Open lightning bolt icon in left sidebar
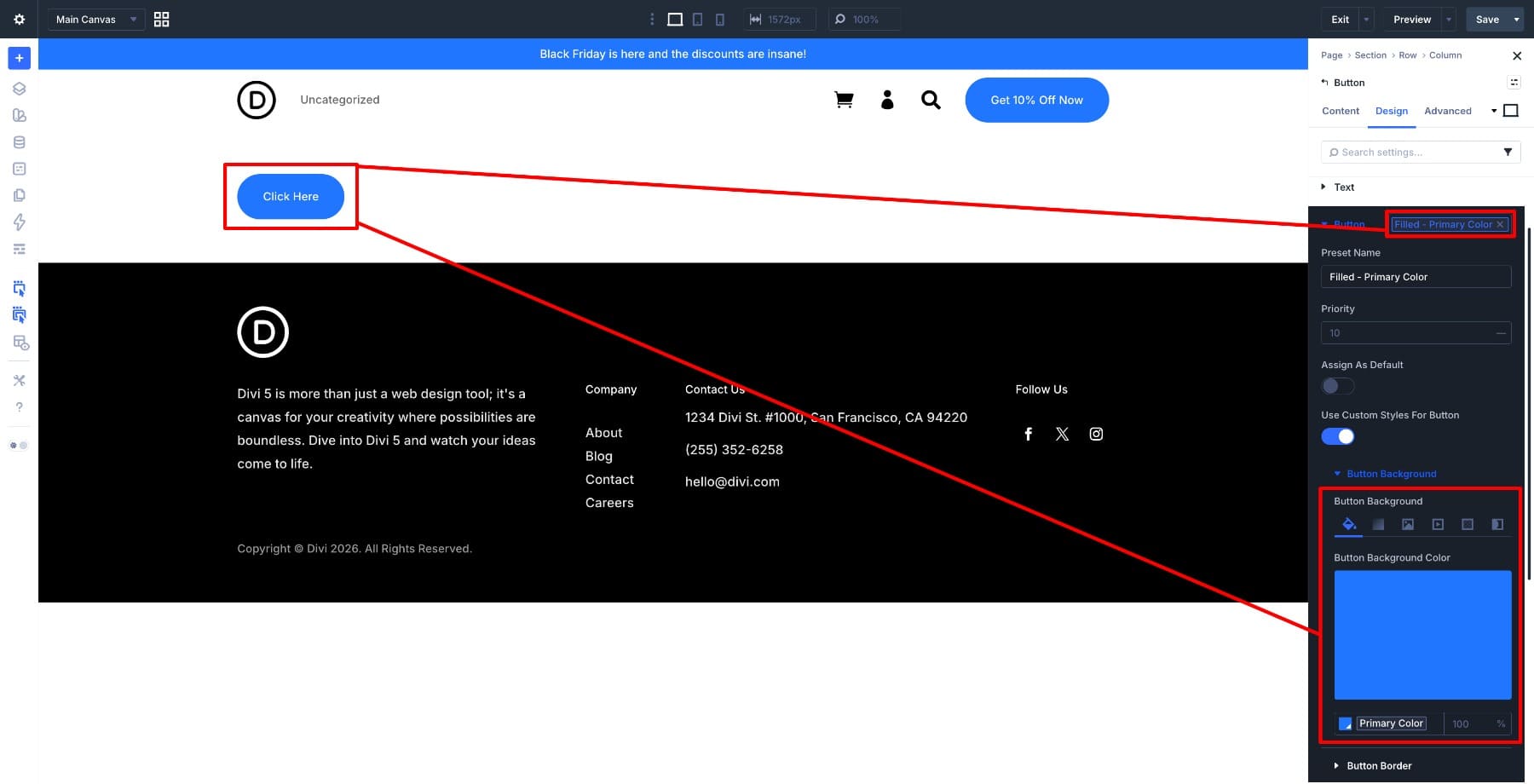 (19, 222)
